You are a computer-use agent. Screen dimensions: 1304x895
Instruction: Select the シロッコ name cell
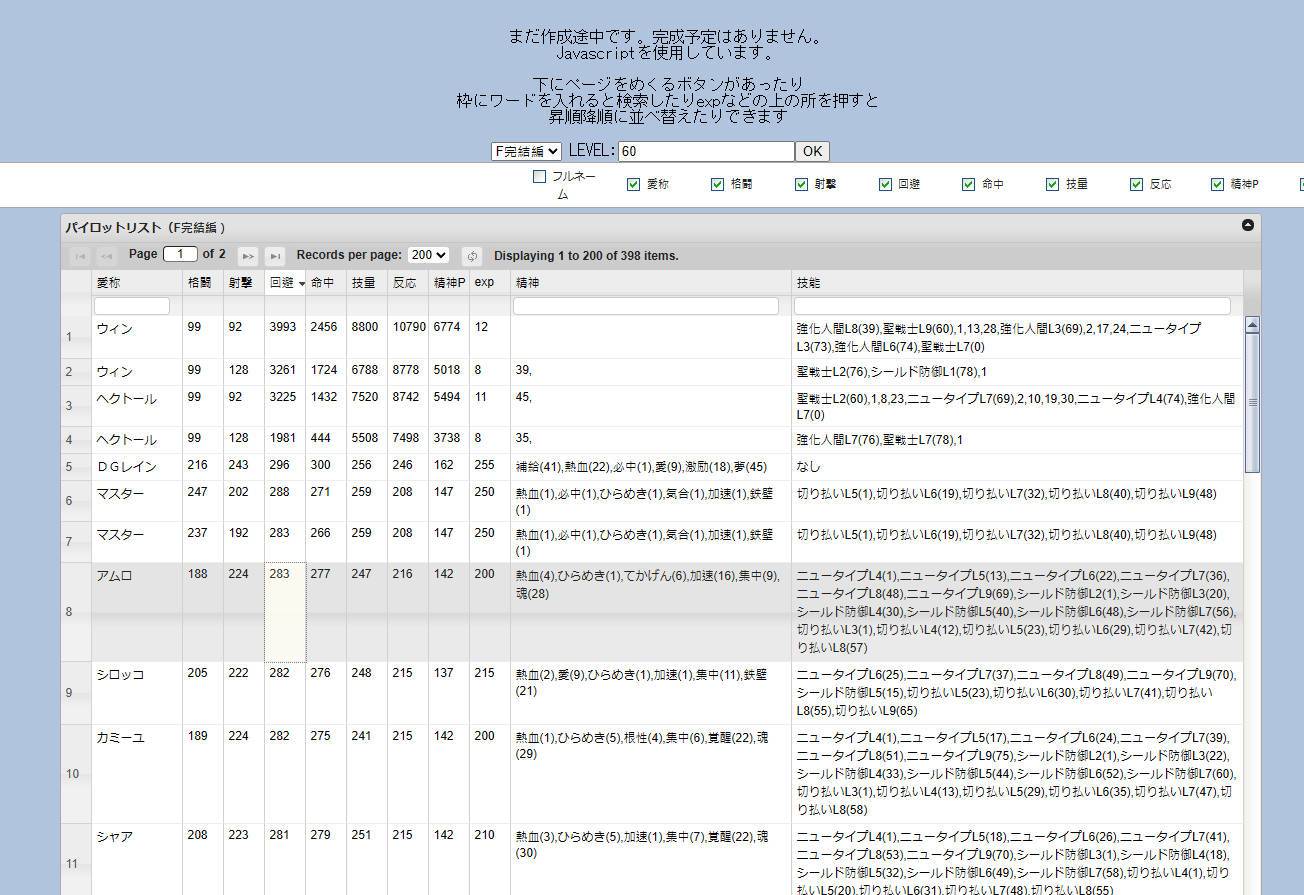point(137,693)
